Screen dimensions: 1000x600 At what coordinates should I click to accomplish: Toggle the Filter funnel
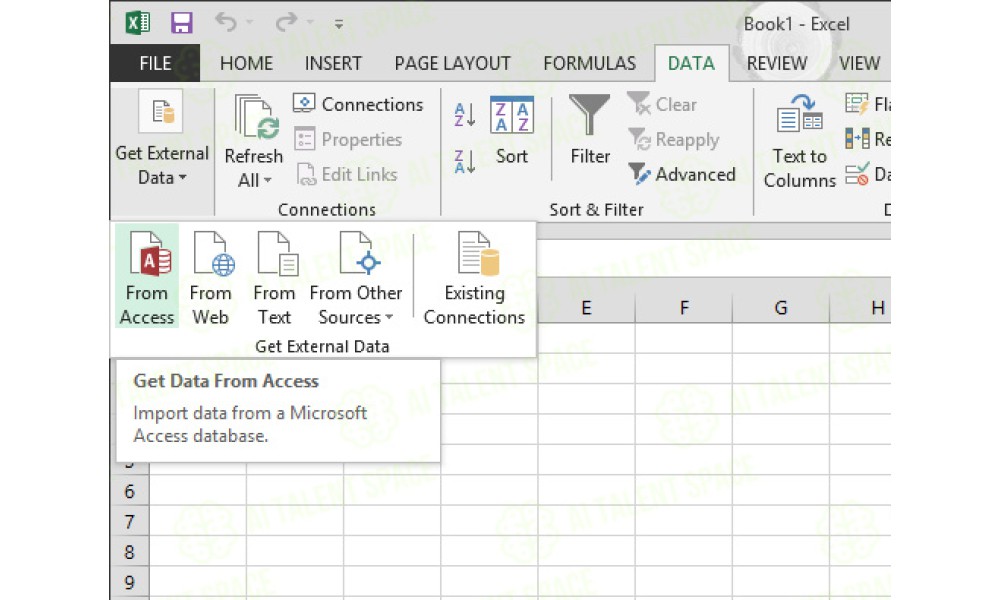click(589, 114)
